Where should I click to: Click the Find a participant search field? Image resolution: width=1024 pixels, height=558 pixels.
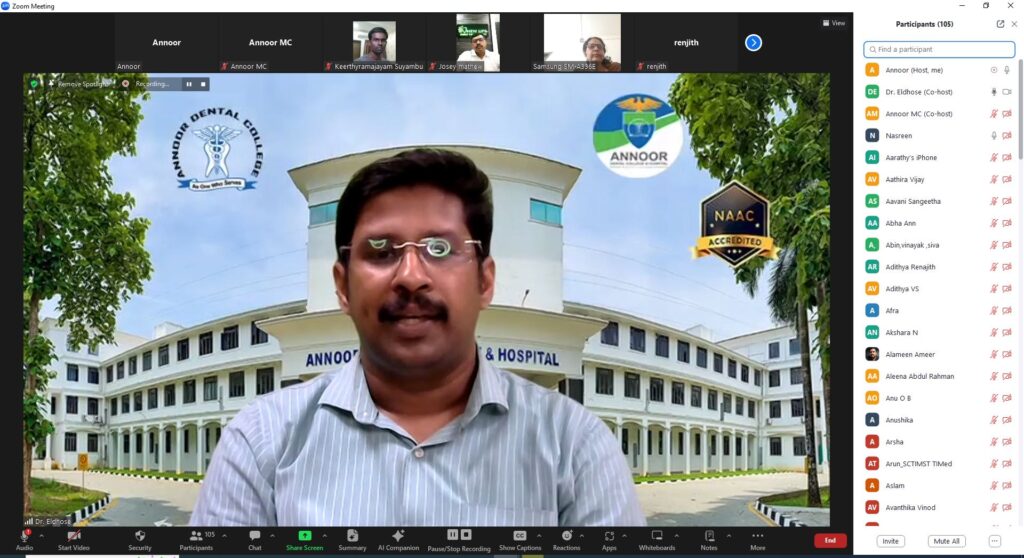pos(940,49)
